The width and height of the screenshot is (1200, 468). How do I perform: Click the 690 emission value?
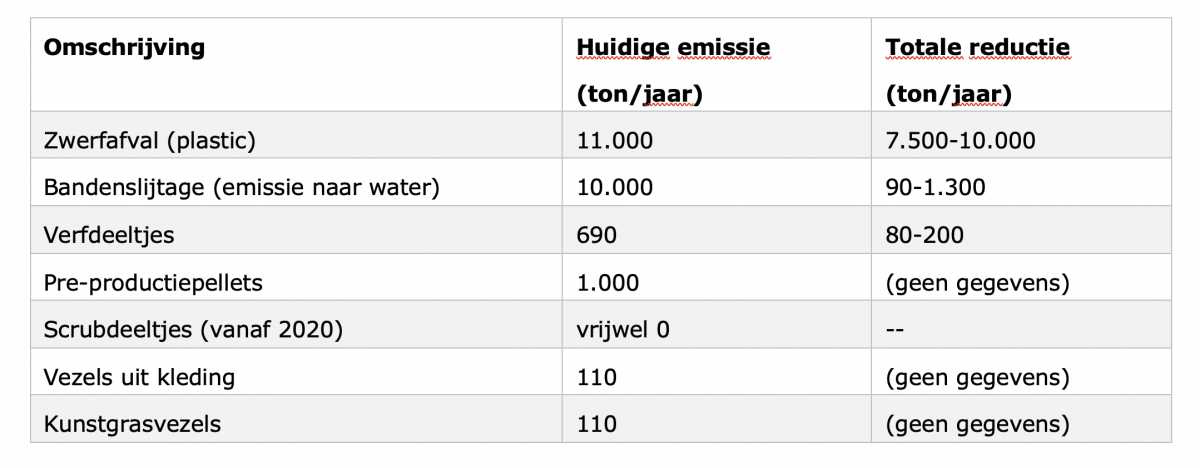coord(597,234)
